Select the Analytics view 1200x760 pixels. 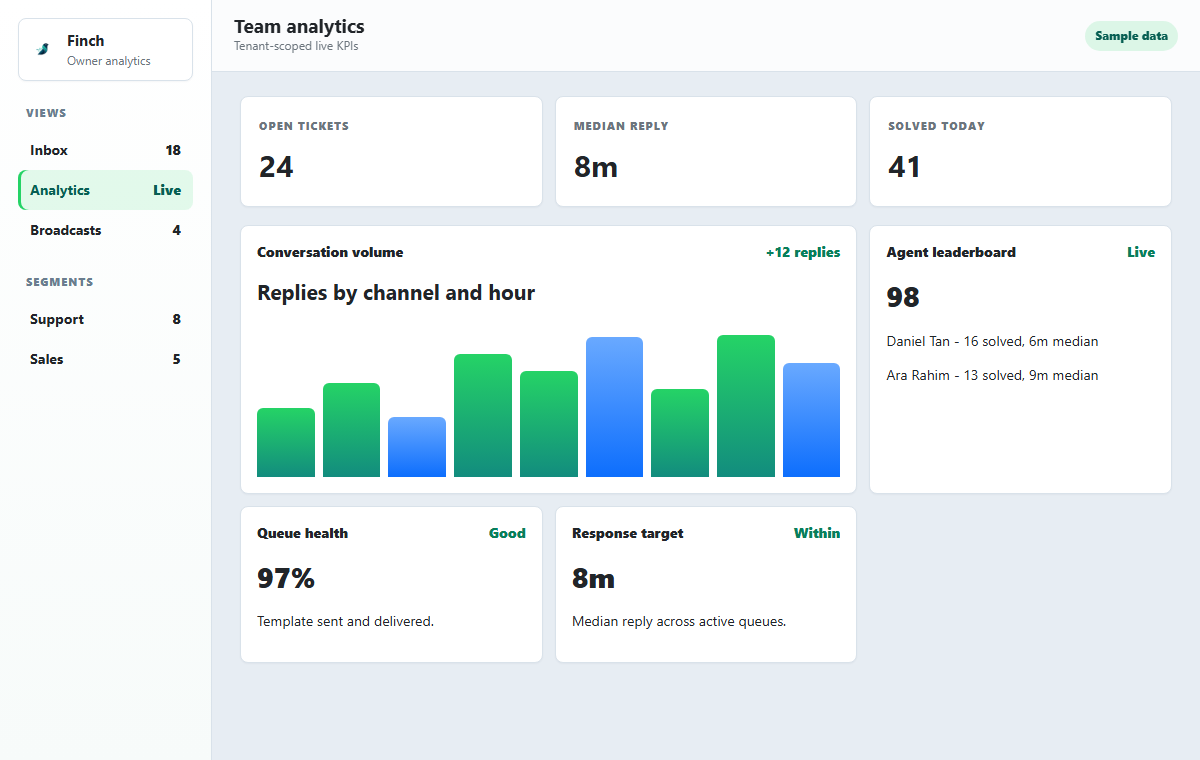point(105,190)
